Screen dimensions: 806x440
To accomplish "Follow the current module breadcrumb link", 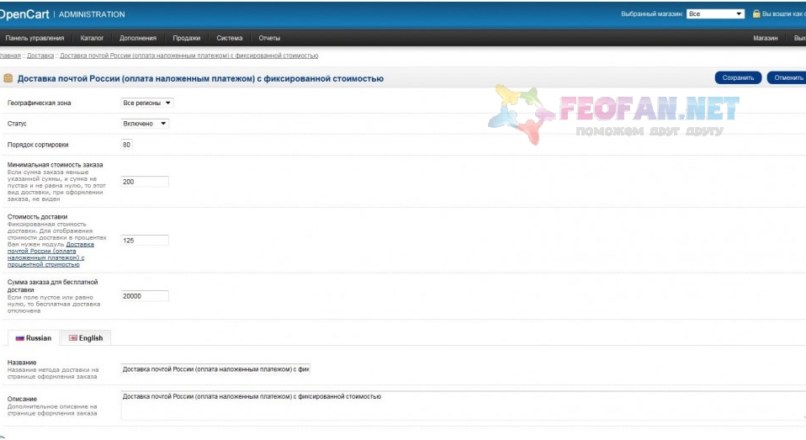I will [x=189, y=56].
